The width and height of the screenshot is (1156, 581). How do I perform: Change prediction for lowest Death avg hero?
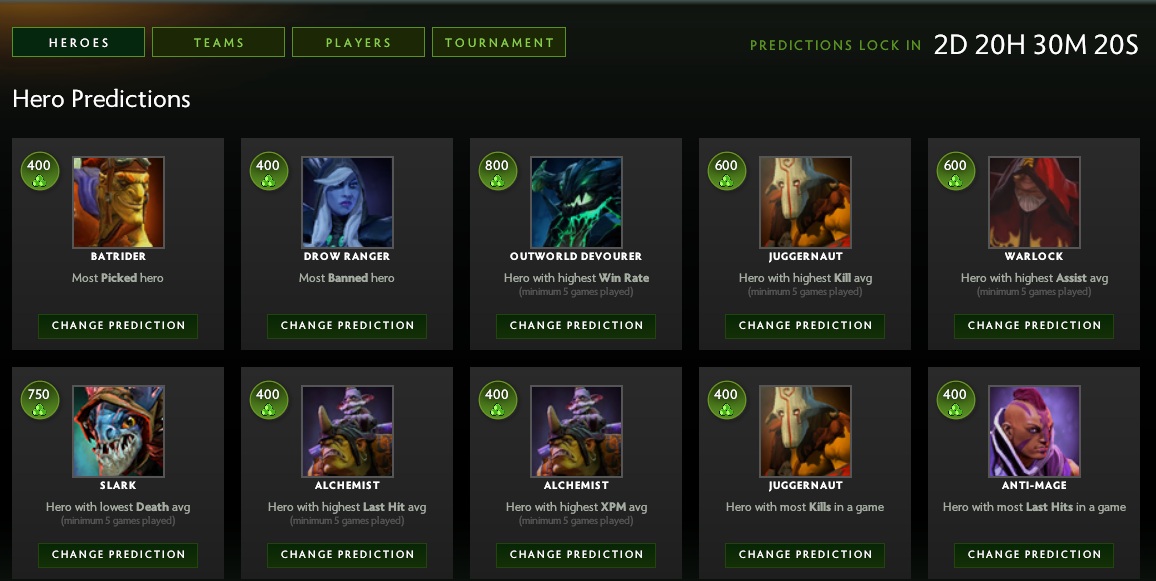coord(118,555)
